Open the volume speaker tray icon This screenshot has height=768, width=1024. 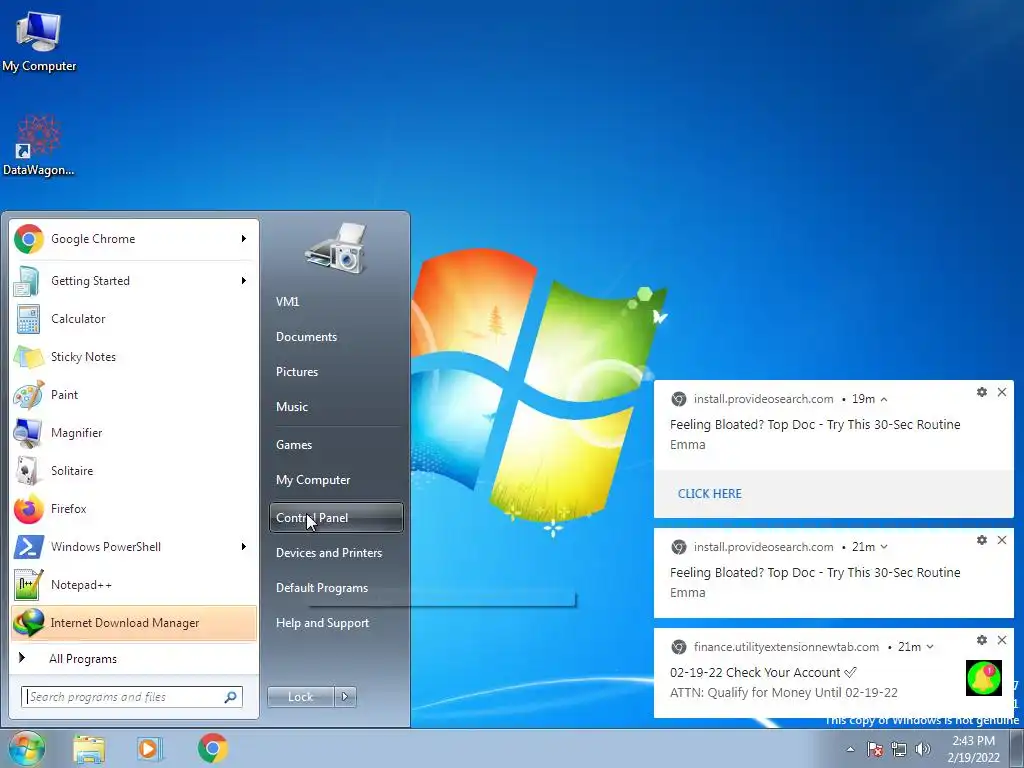click(923, 749)
